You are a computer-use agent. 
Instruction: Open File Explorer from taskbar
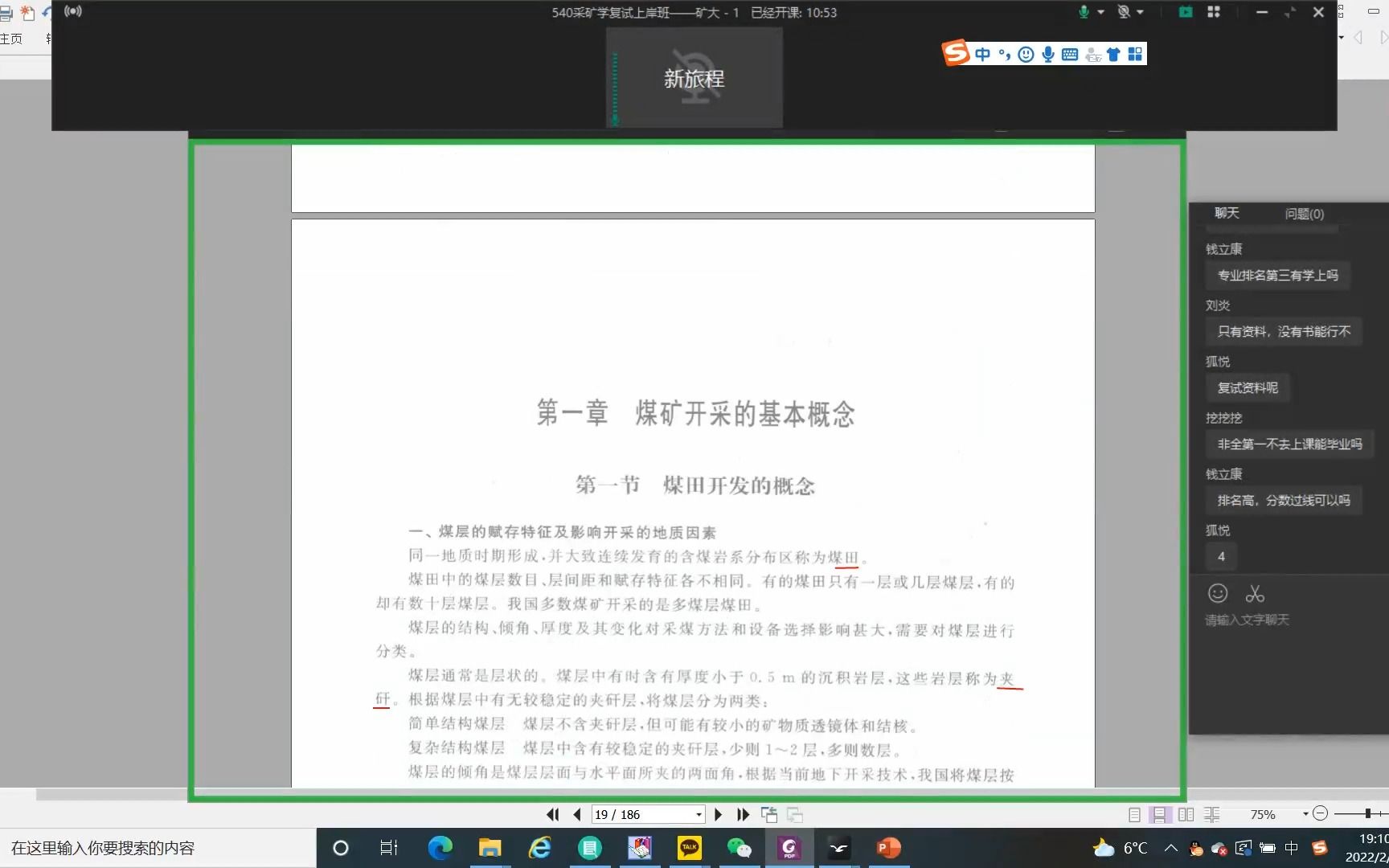(490, 848)
